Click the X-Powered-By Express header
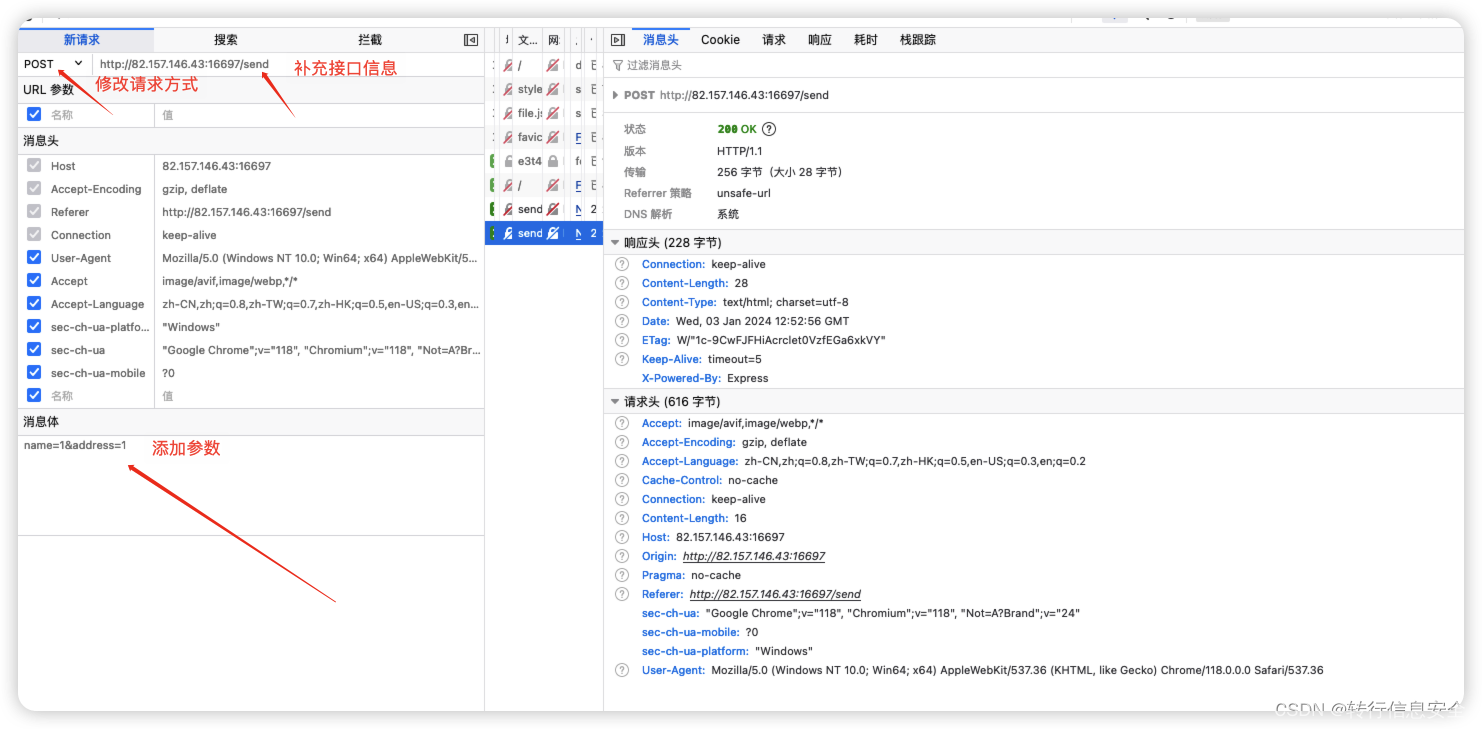Viewport: 1482px width, 729px height. pos(705,378)
